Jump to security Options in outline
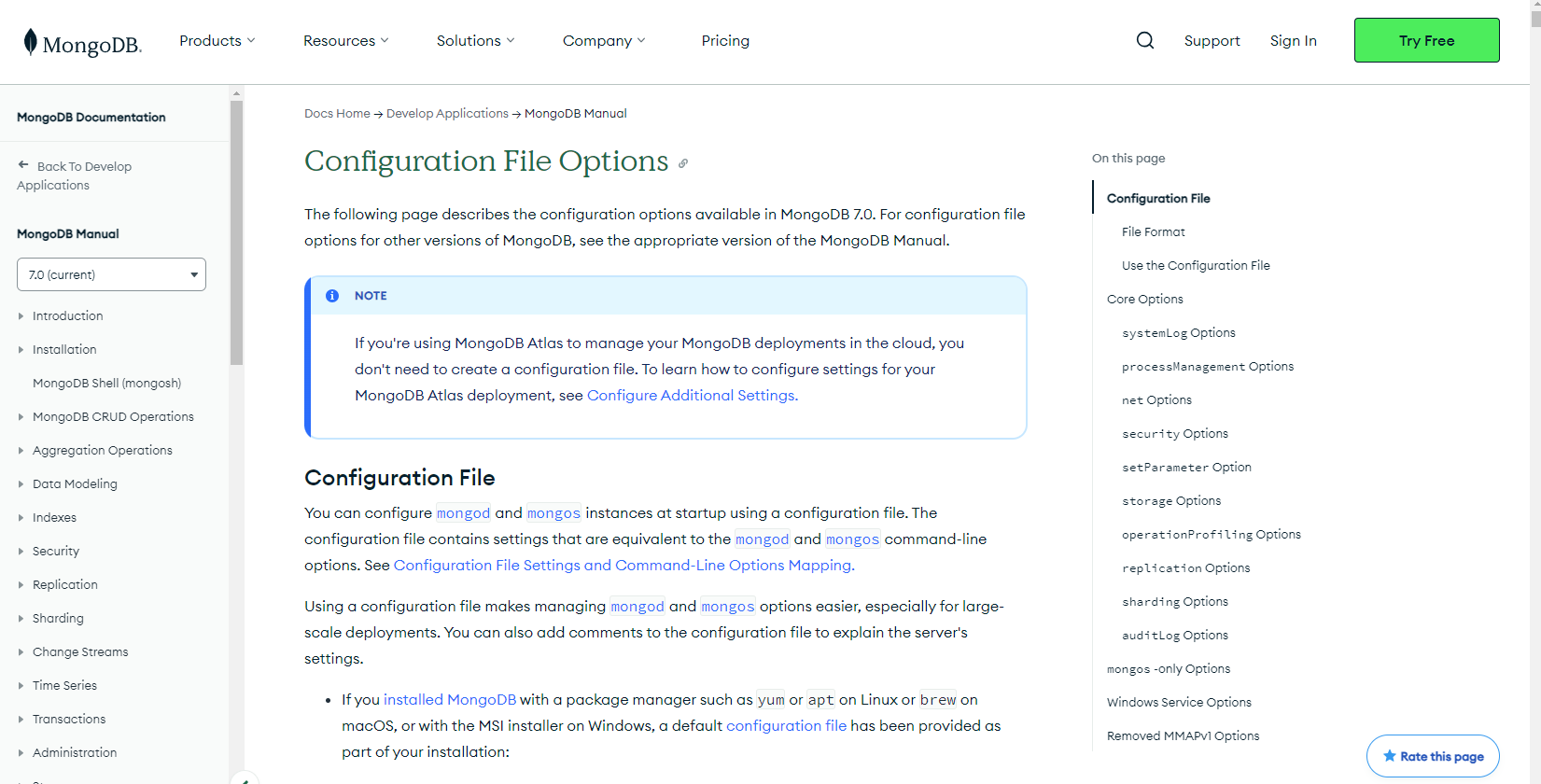 point(1175,434)
